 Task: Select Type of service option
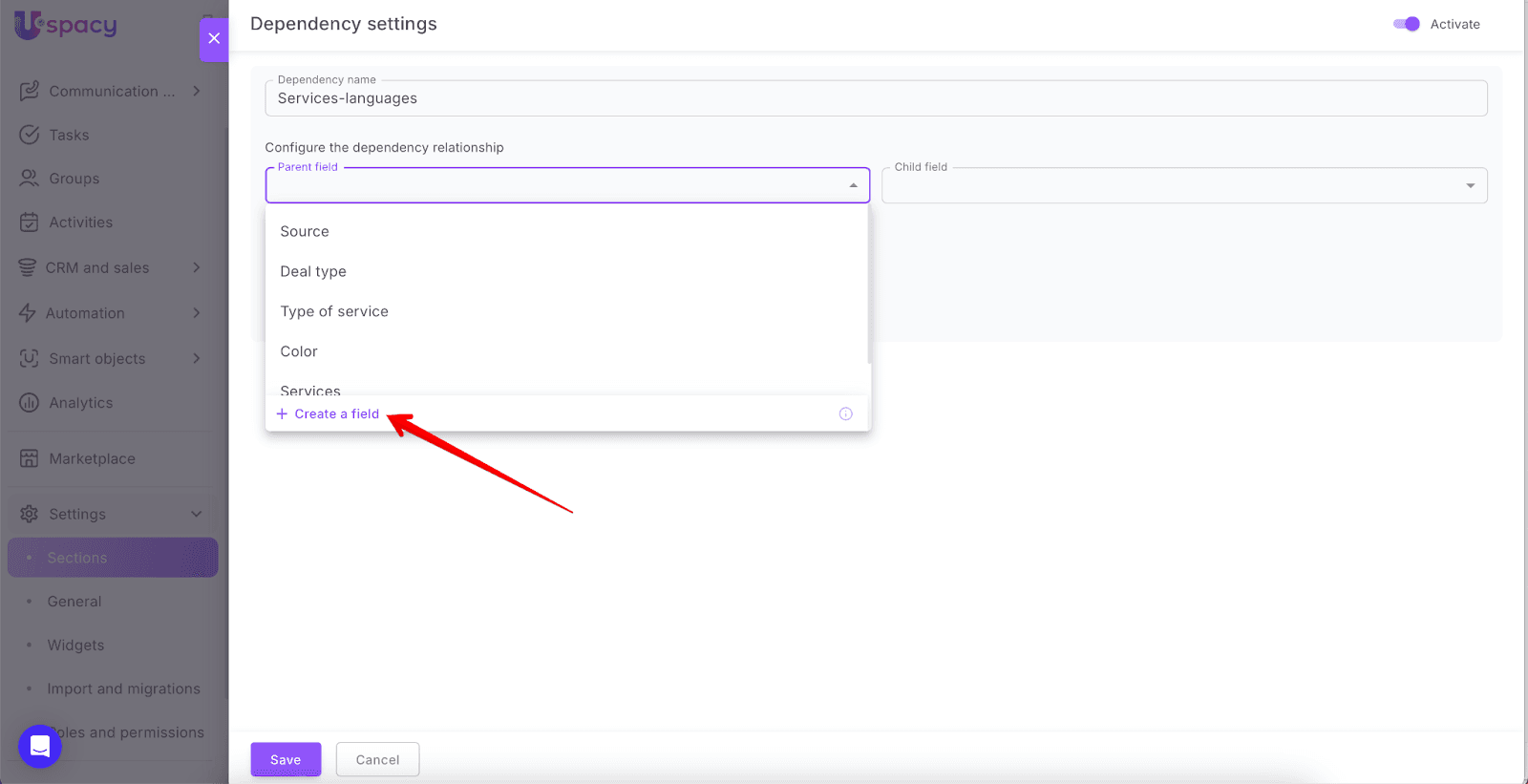[x=334, y=311]
